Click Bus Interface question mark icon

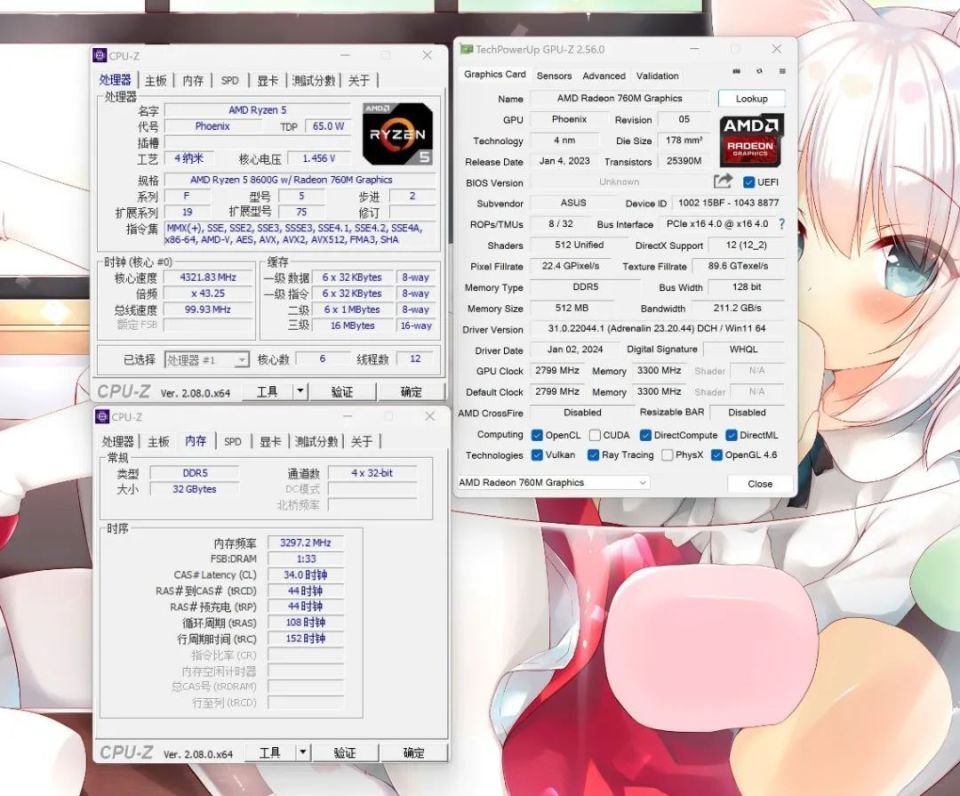coord(782,224)
